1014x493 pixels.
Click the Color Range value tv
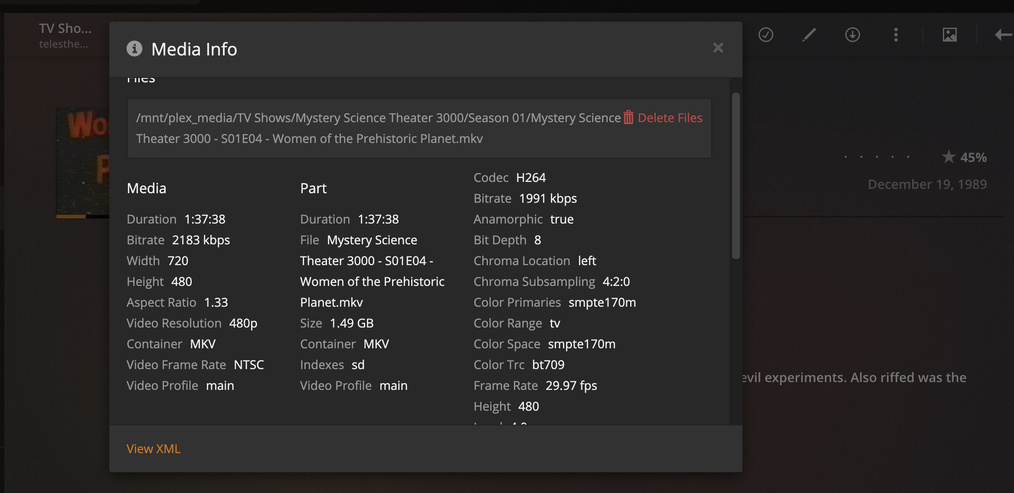tap(555, 323)
